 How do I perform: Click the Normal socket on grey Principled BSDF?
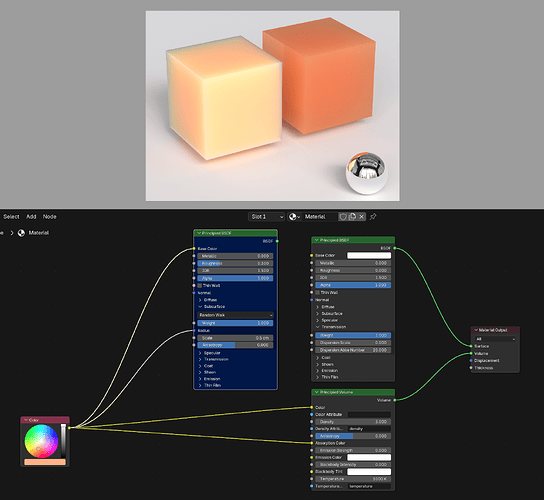(312, 300)
